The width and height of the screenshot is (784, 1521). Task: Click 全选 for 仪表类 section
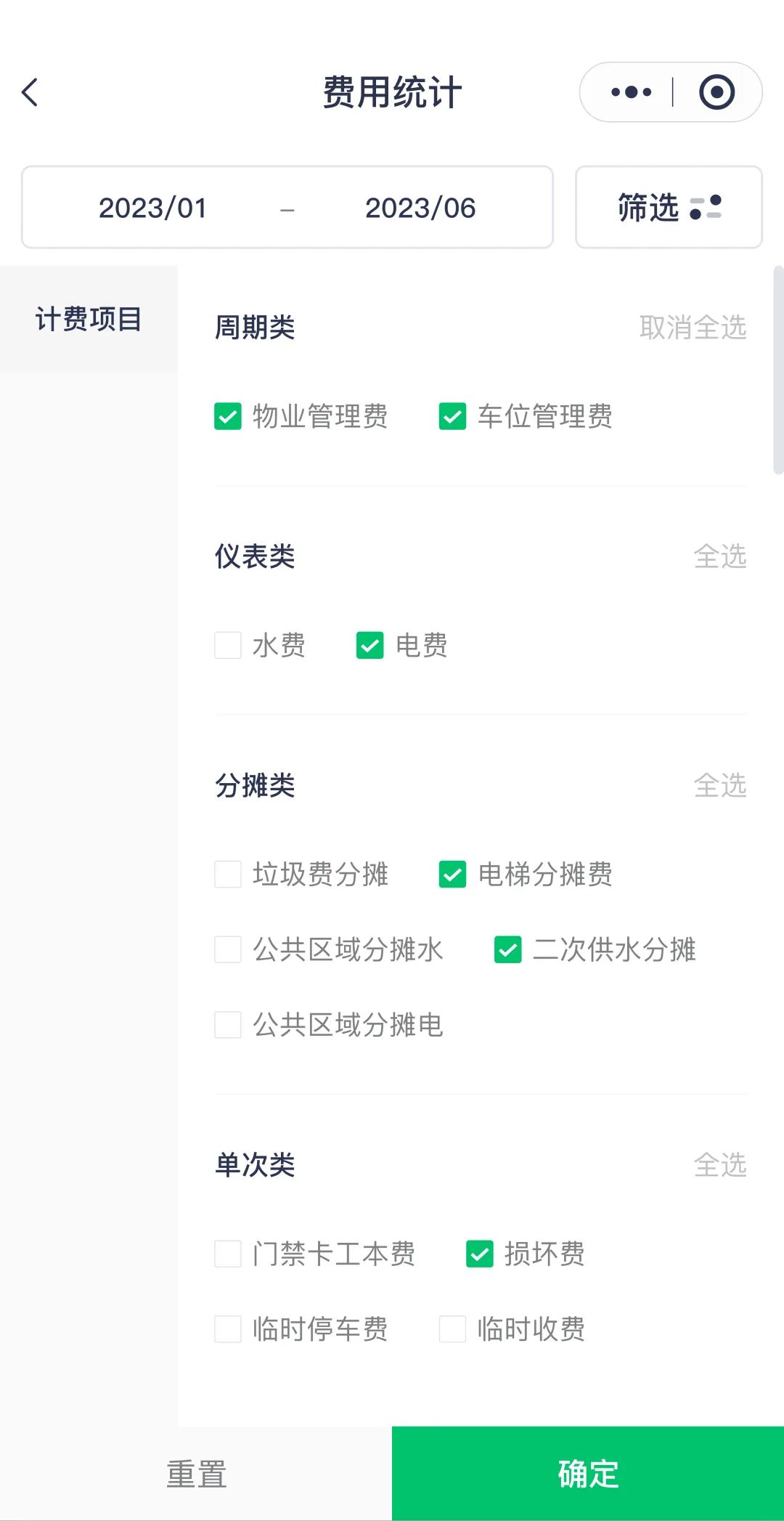pyautogui.click(x=719, y=556)
